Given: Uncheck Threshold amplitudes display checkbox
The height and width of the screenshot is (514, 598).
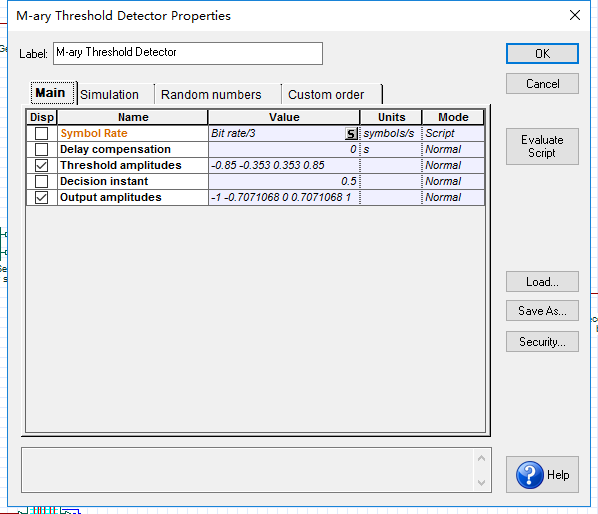Looking at the screenshot, I should pyautogui.click(x=41, y=165).
